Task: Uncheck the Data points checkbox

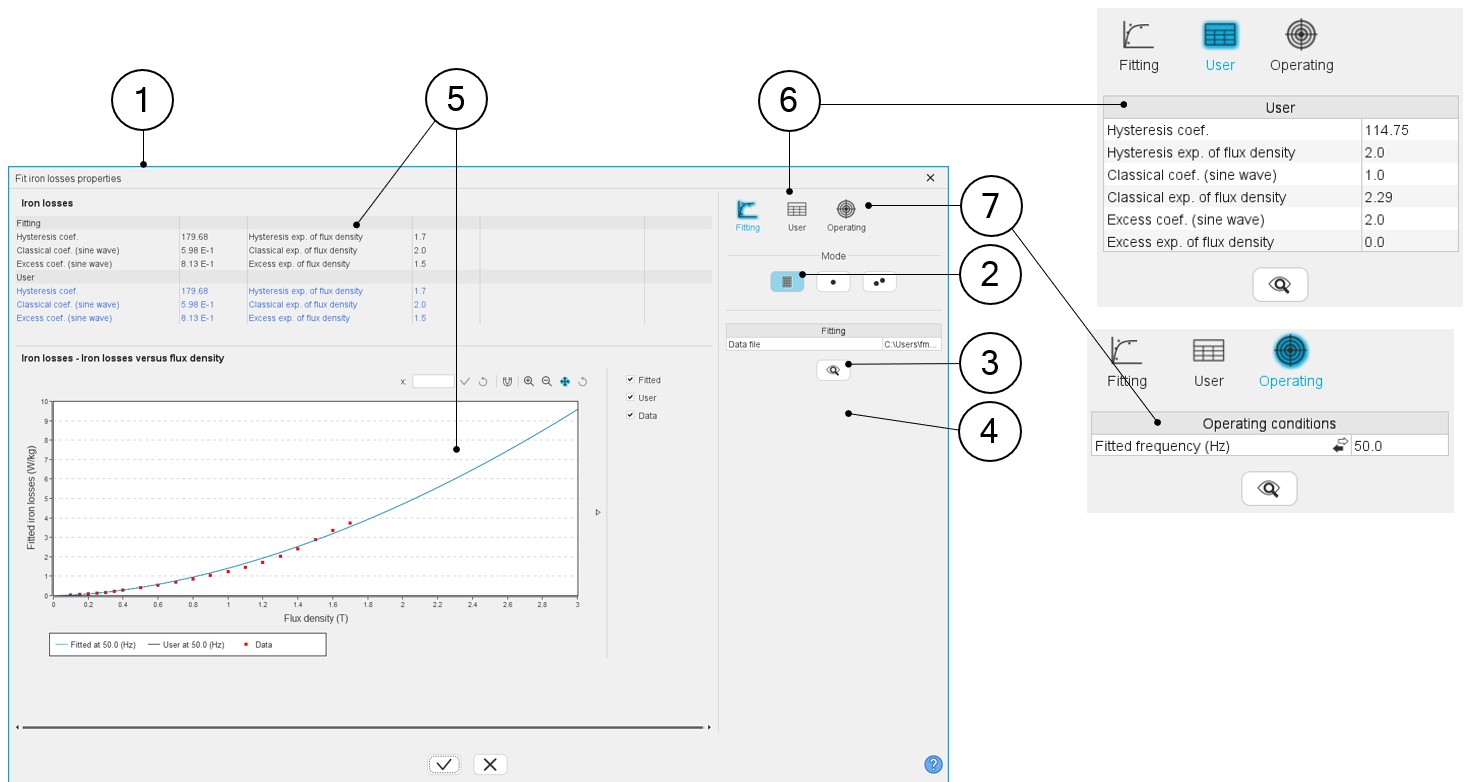Action: [630, 415]
